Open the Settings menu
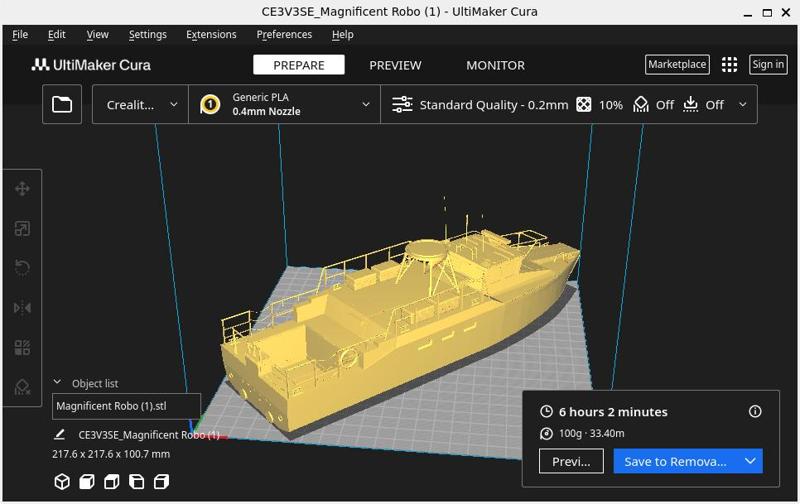The image size is (800, 504). [x=147, y=35]
